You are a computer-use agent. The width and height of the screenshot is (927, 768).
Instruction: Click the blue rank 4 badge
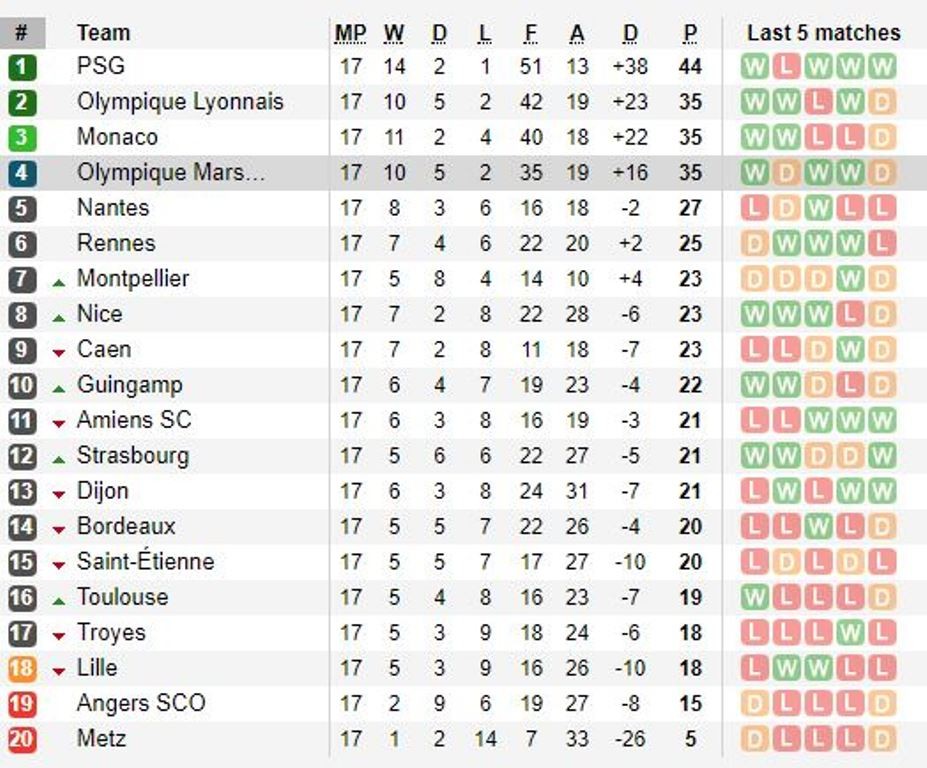(x=22, y=173)
